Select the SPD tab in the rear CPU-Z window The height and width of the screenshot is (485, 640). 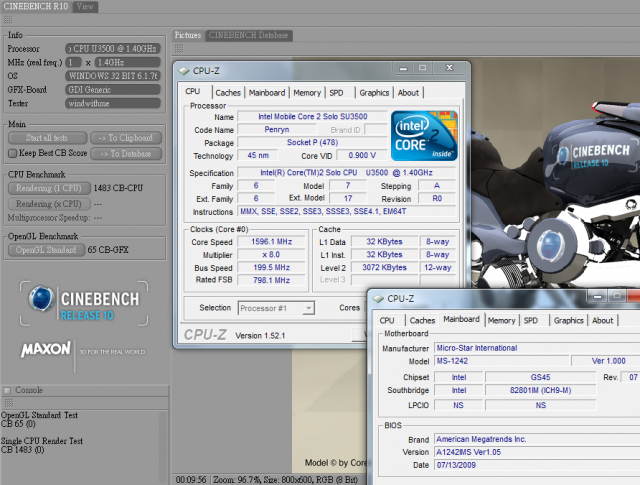pos(336,93)
